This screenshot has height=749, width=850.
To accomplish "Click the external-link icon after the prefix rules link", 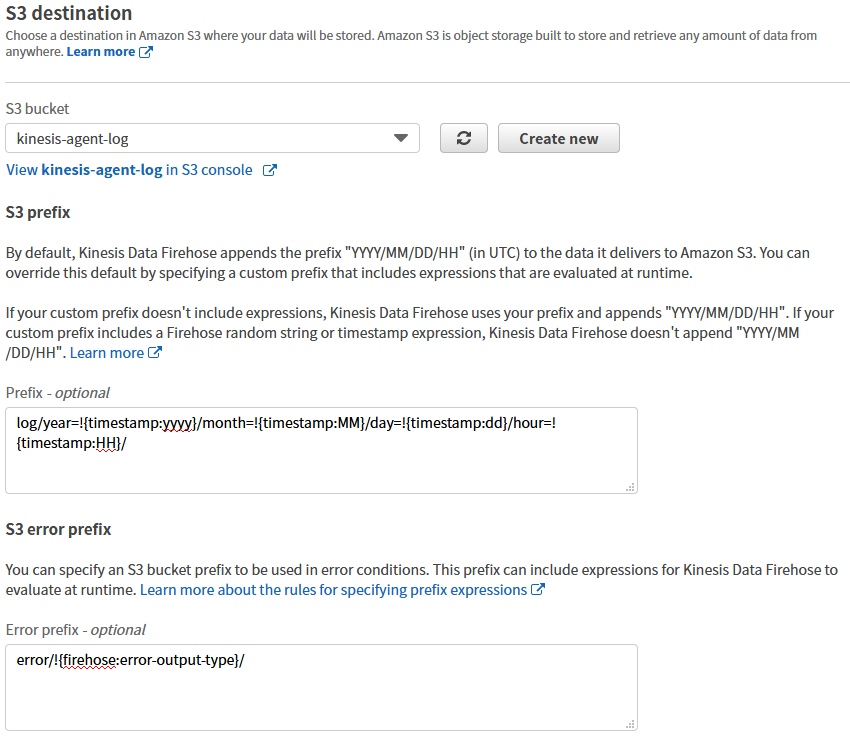I will tap(536, 589).
